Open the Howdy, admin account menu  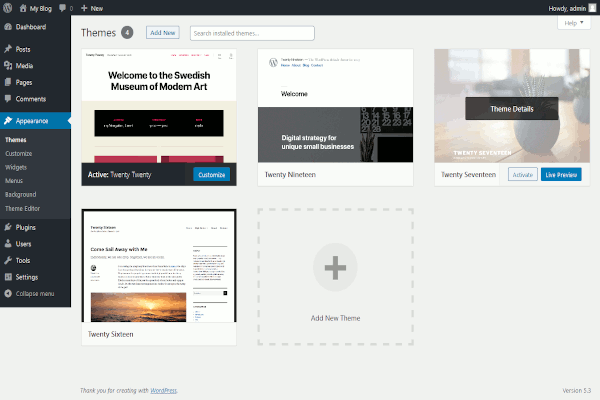(x=558, y=7)
